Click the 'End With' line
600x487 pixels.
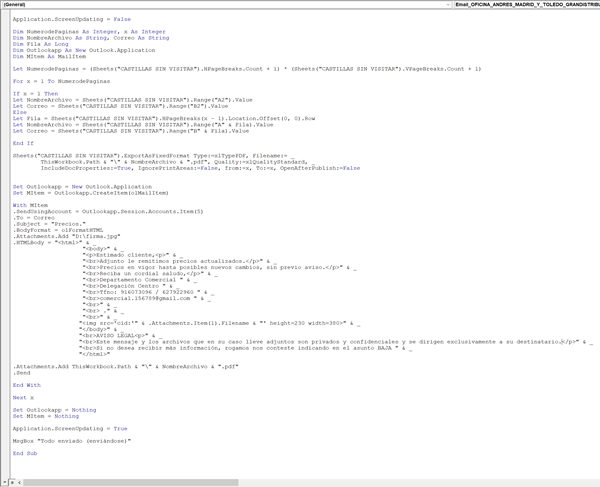pos(26,385)
